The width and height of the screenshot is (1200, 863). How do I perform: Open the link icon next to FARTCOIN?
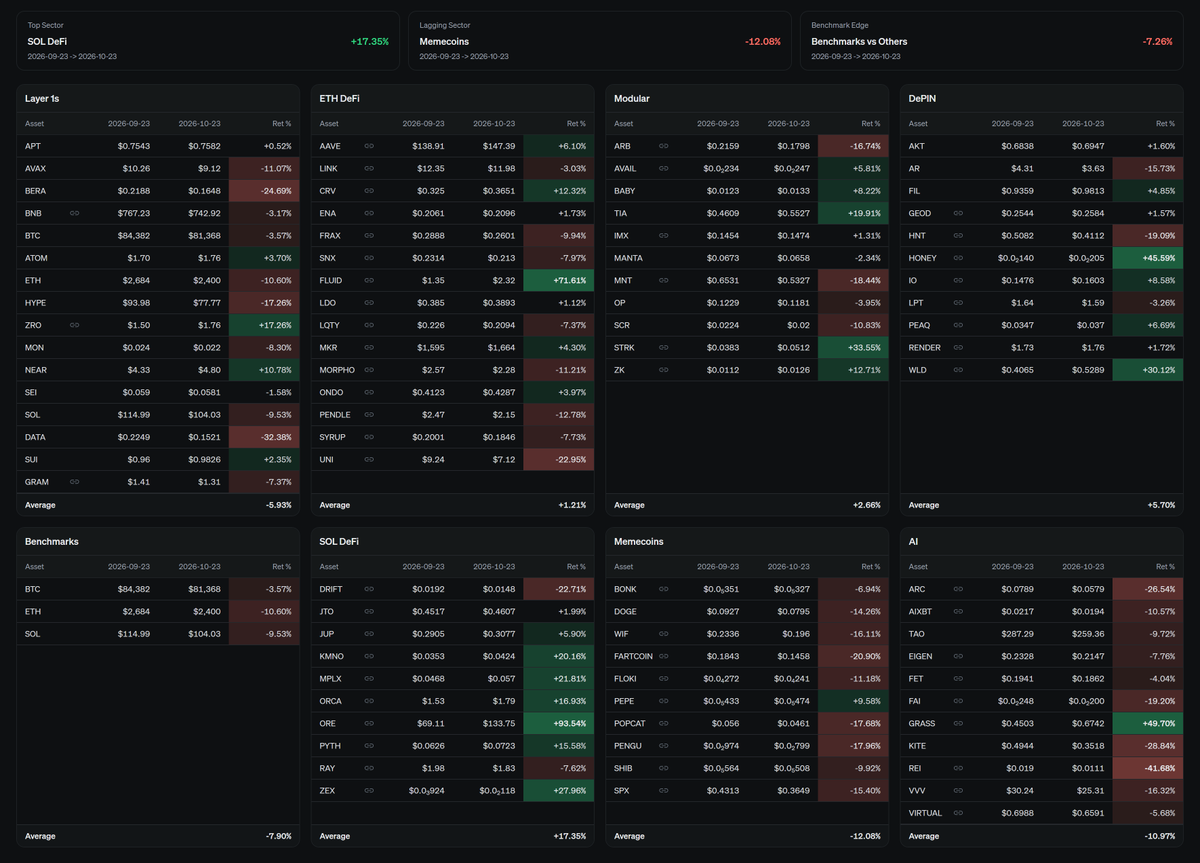click(664, 656)
